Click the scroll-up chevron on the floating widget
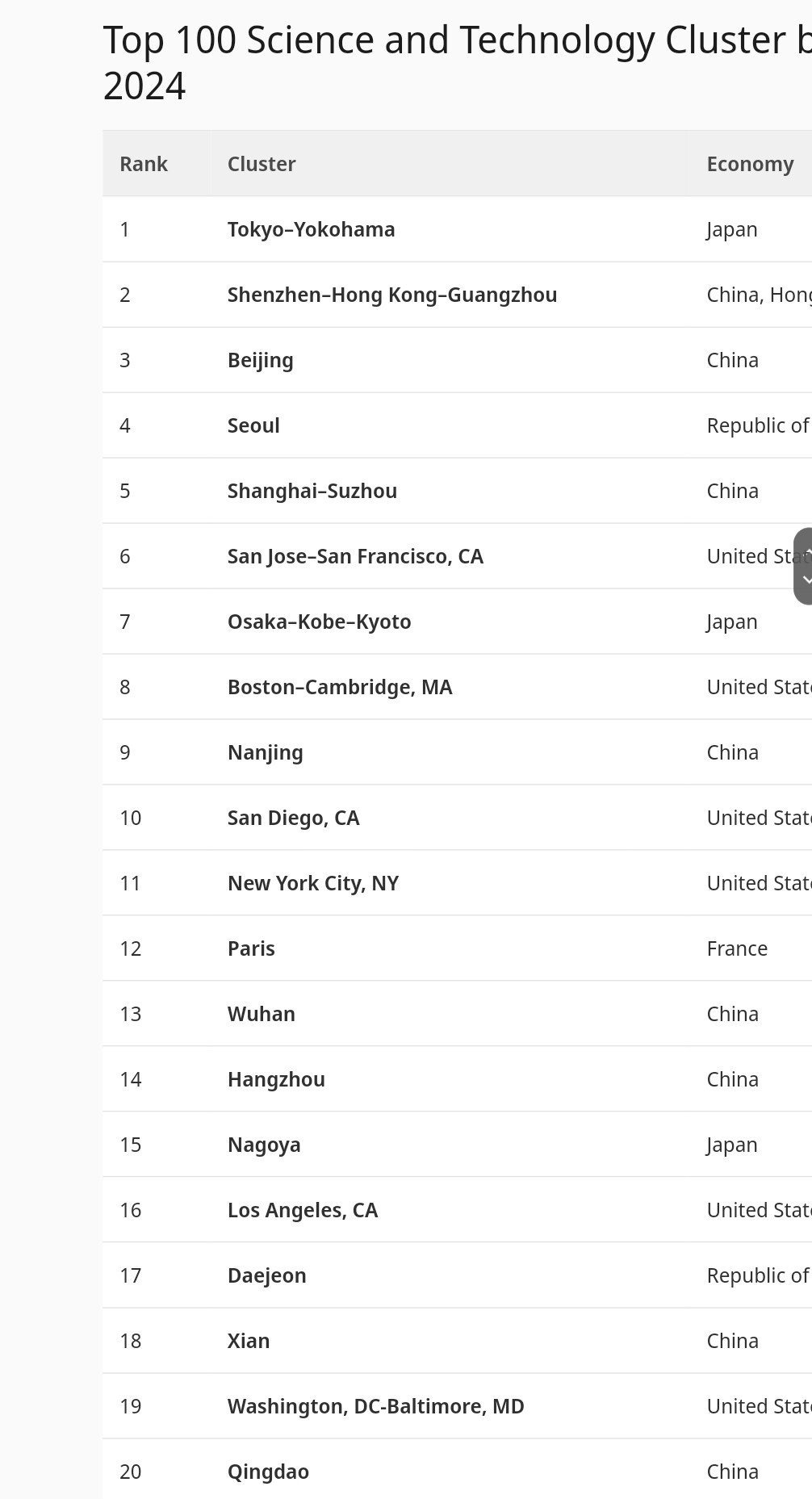This screenshot has width=812, height=1499. point(807,552)
